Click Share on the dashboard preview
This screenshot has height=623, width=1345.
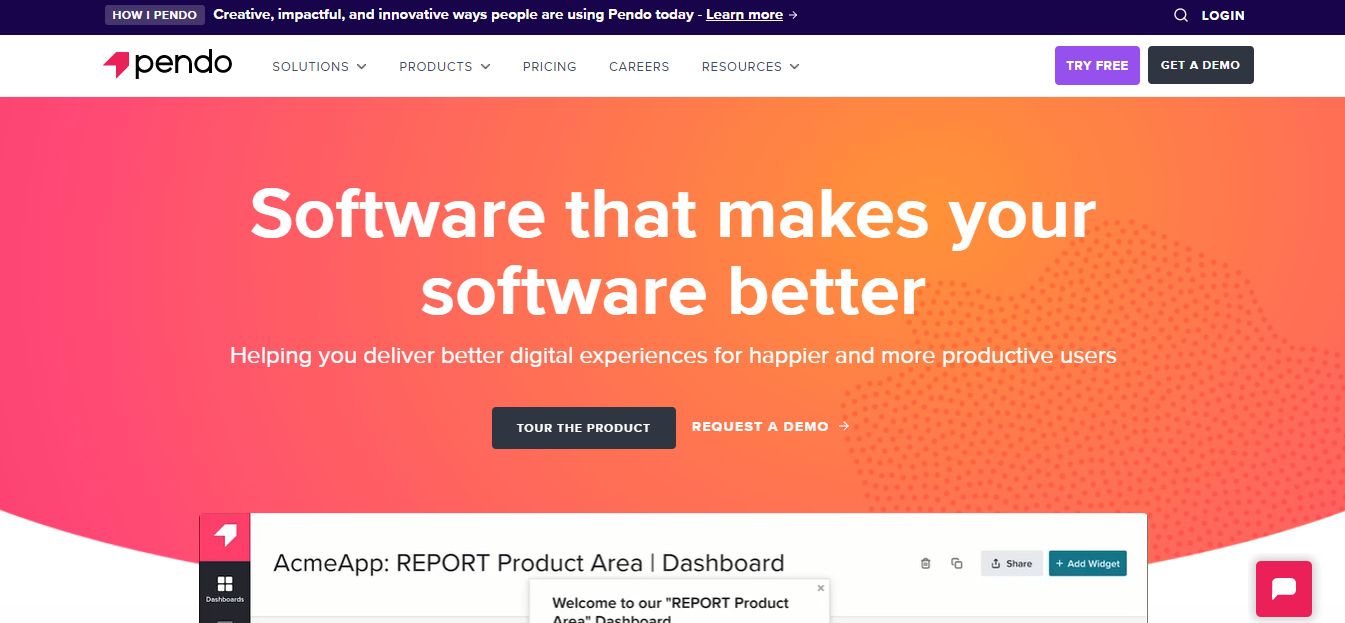pos(1012,564)
